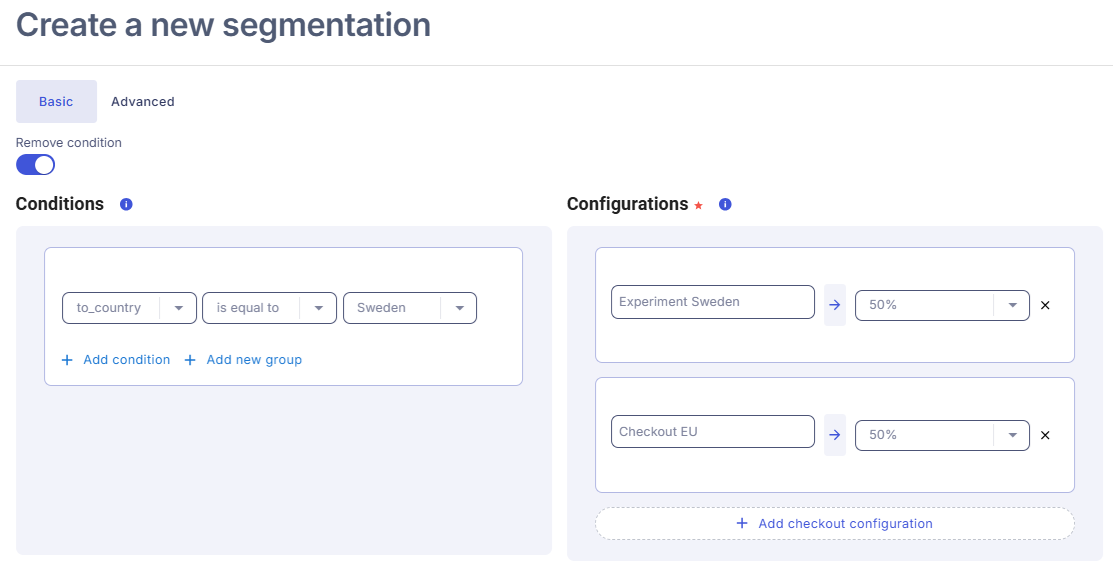Click plus icon before Add condition
This screenshot has width=1113, height=570.
67,360
